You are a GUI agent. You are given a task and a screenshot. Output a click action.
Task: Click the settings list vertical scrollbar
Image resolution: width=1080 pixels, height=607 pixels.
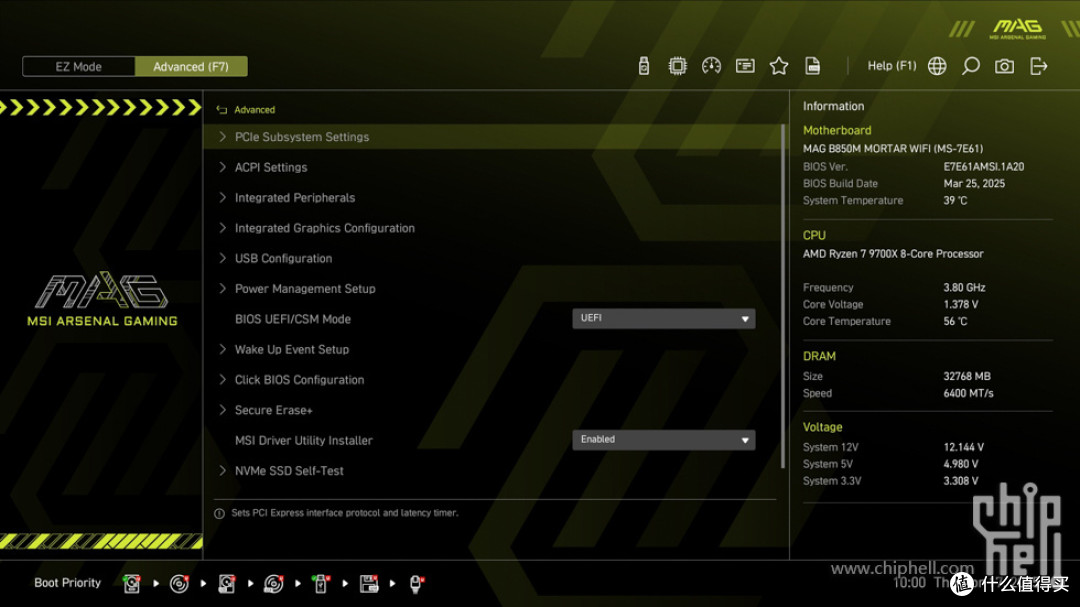click(783, 296)
